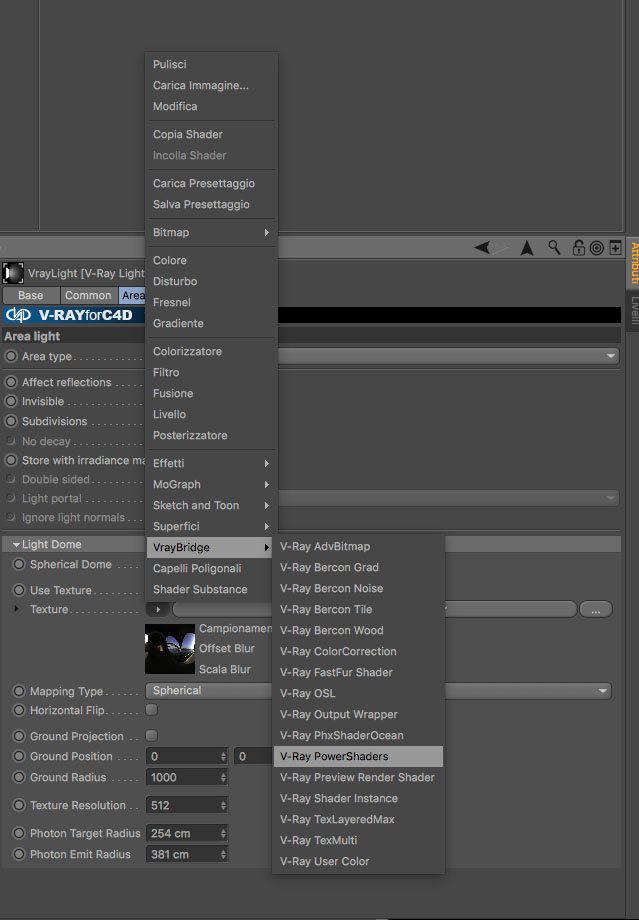This screenshot has width=639, height=920.
Task: Toggle Spherical Dome parameter circle
Action: 19,564
